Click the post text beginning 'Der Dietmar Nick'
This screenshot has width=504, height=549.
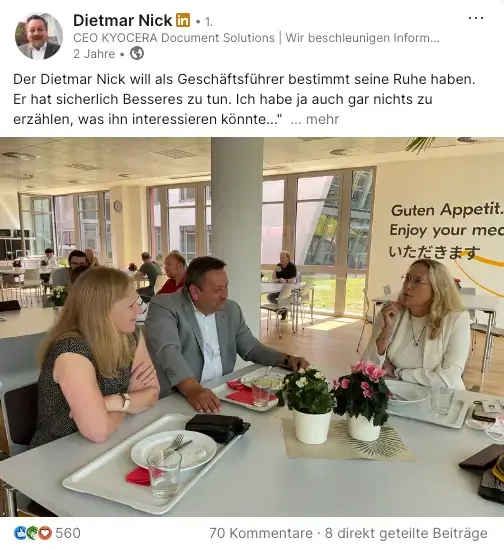coord(244,99)
